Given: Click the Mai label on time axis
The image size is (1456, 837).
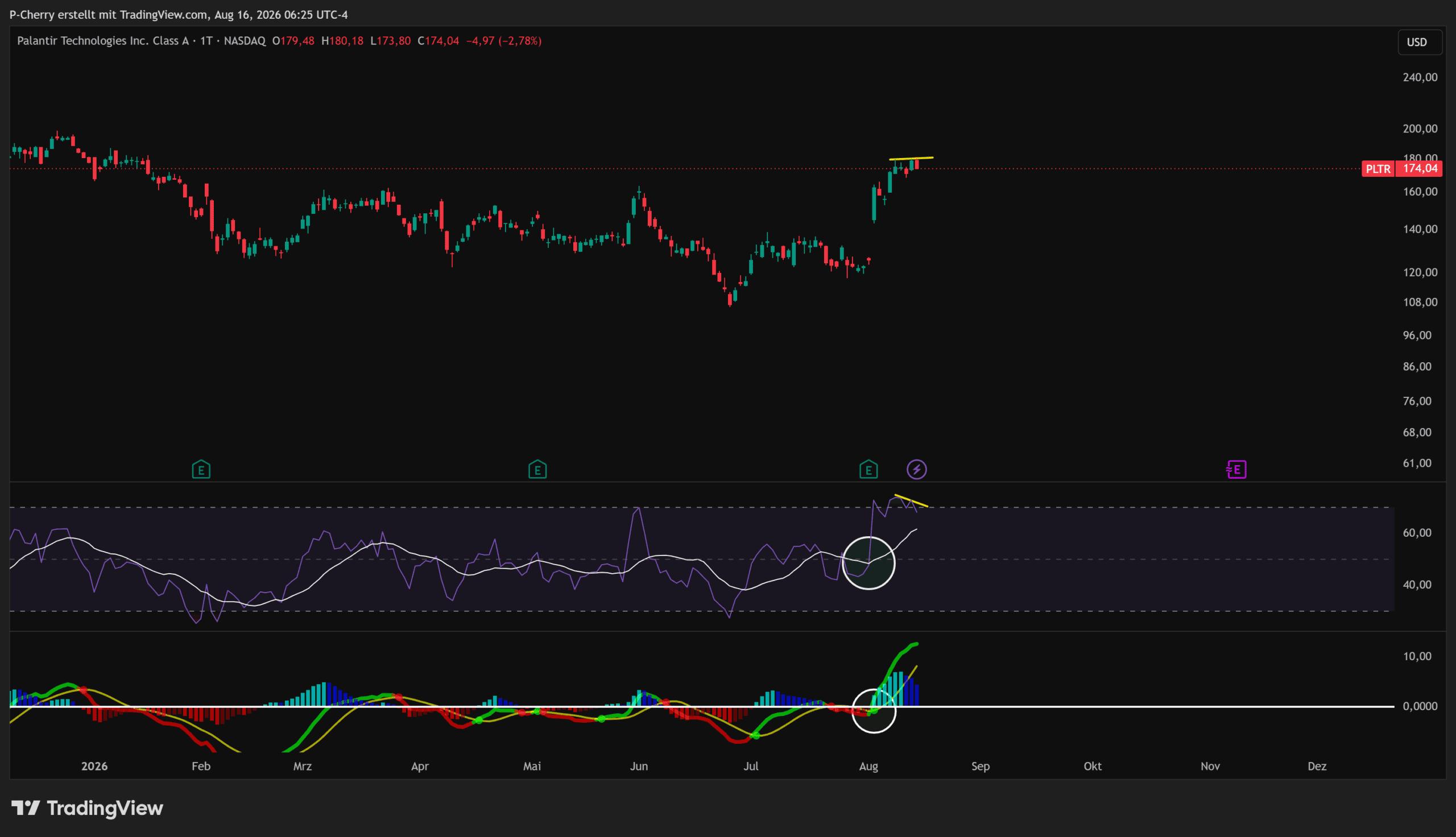Looking at the screenshot, I should point(532,766).
